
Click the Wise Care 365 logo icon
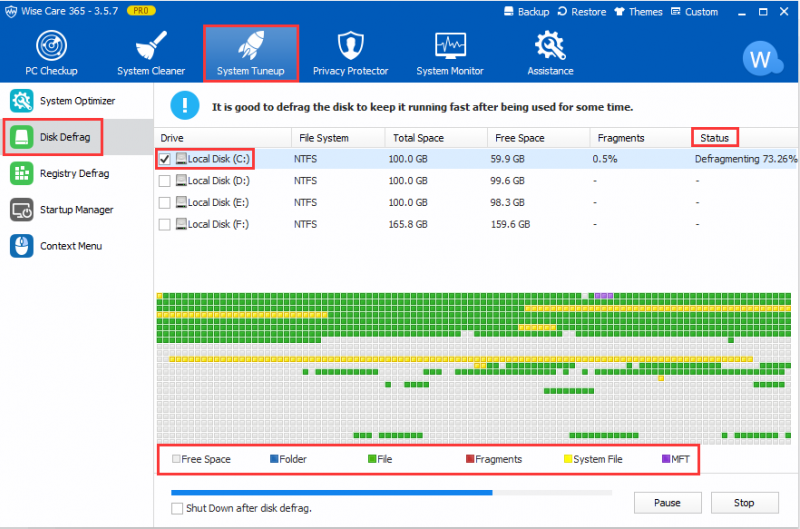[x=11, y=11]
